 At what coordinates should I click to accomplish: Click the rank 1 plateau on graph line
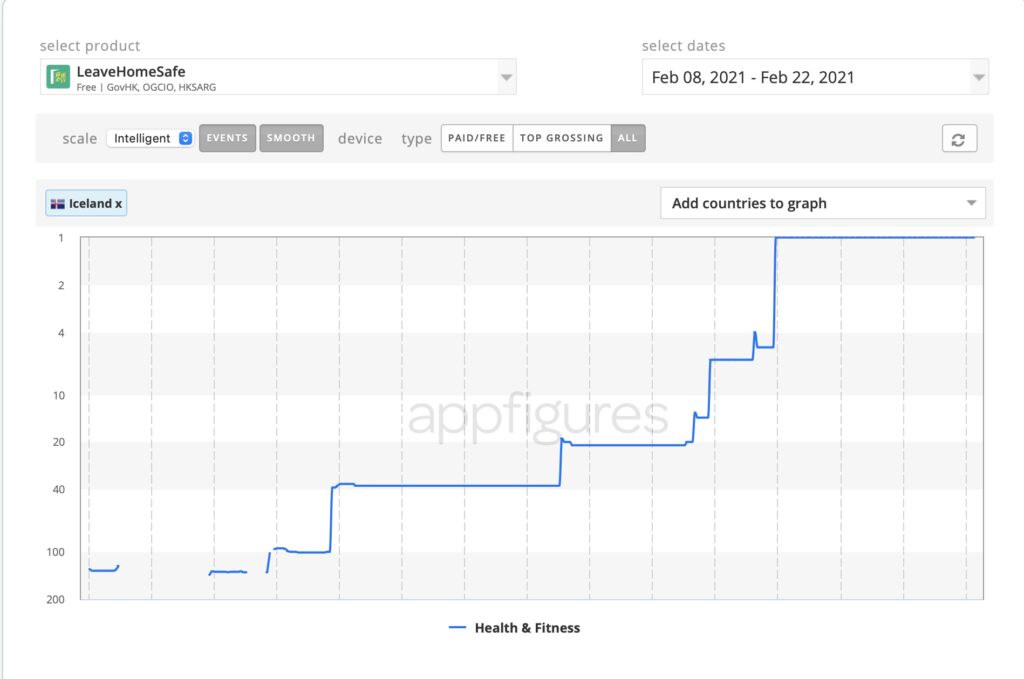pos(875,238)
